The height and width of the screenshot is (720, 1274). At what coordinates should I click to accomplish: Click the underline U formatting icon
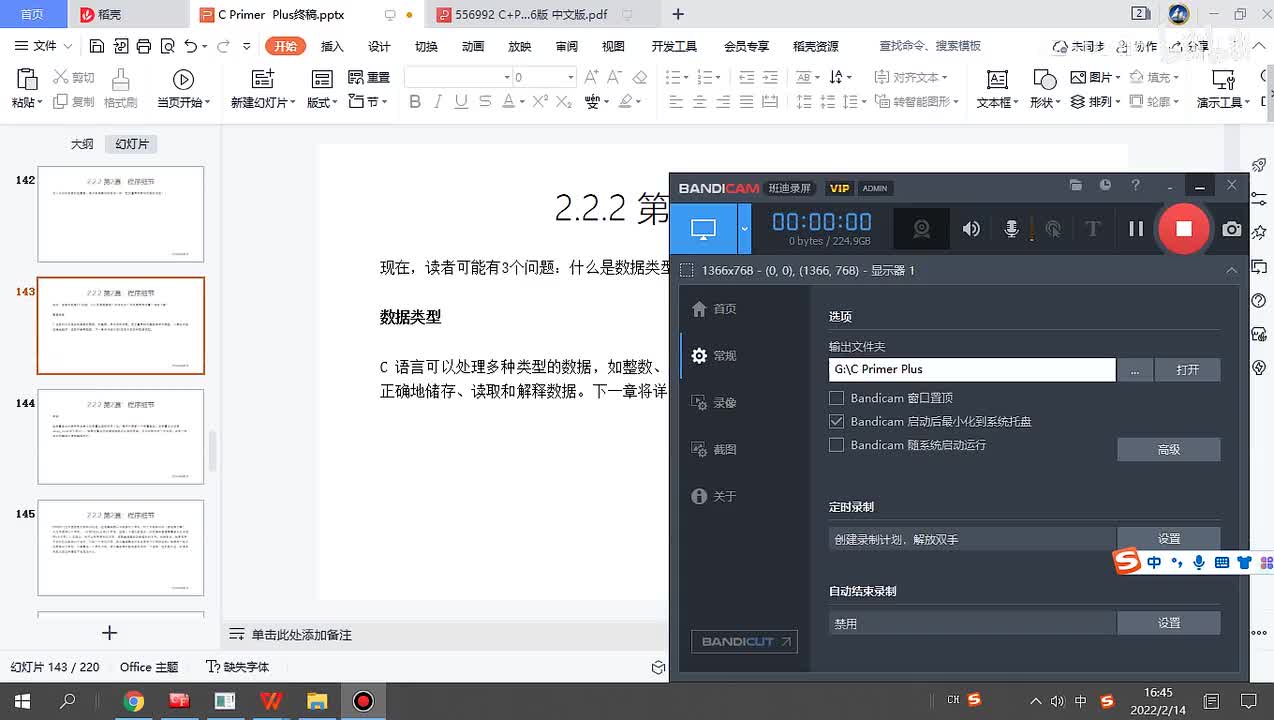(461, 101)
